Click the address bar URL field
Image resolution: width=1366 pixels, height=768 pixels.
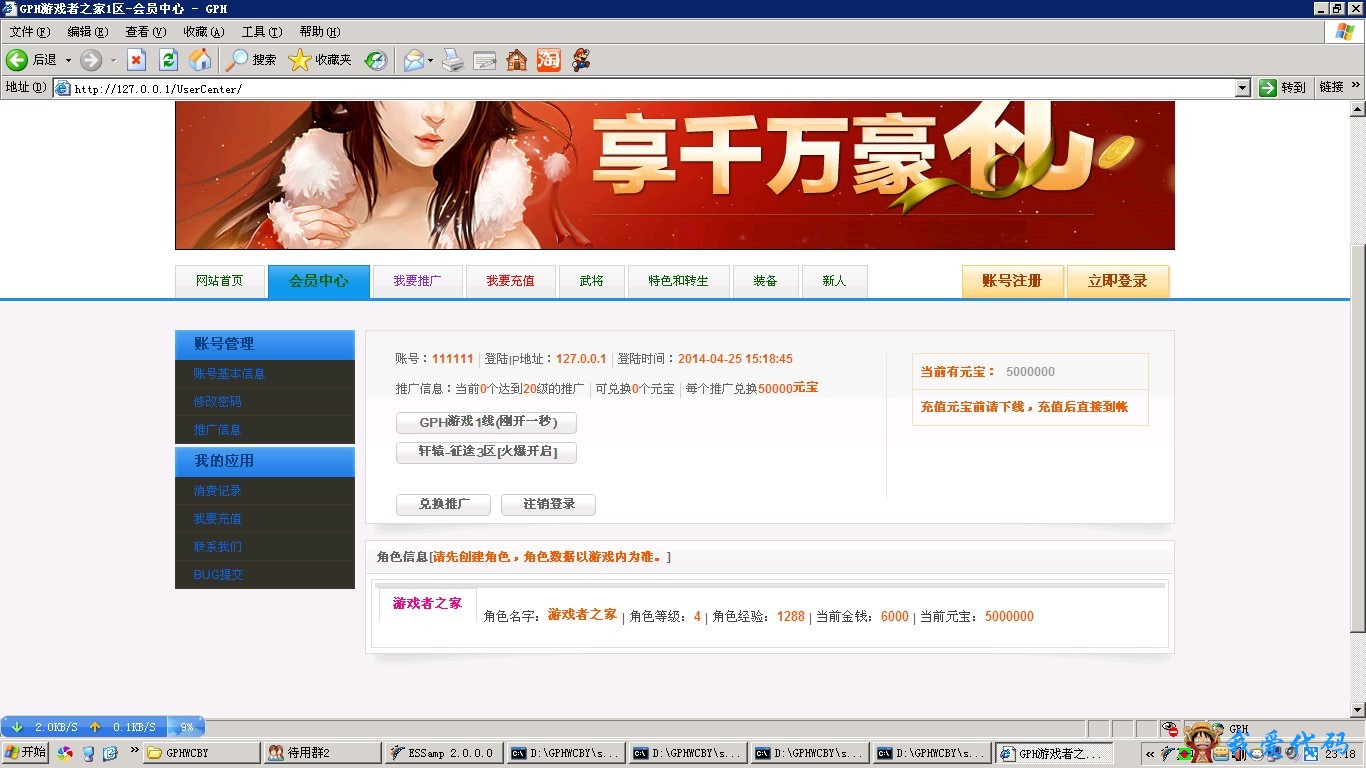pyautogui.click(x=645, y=88)
